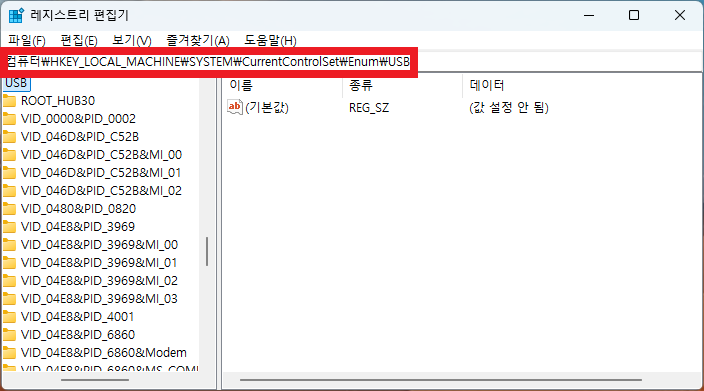This screenshot has width=704, height=391.
Task: Select VID_04E8&PID_6860 key label
Action: pos(78,334)
